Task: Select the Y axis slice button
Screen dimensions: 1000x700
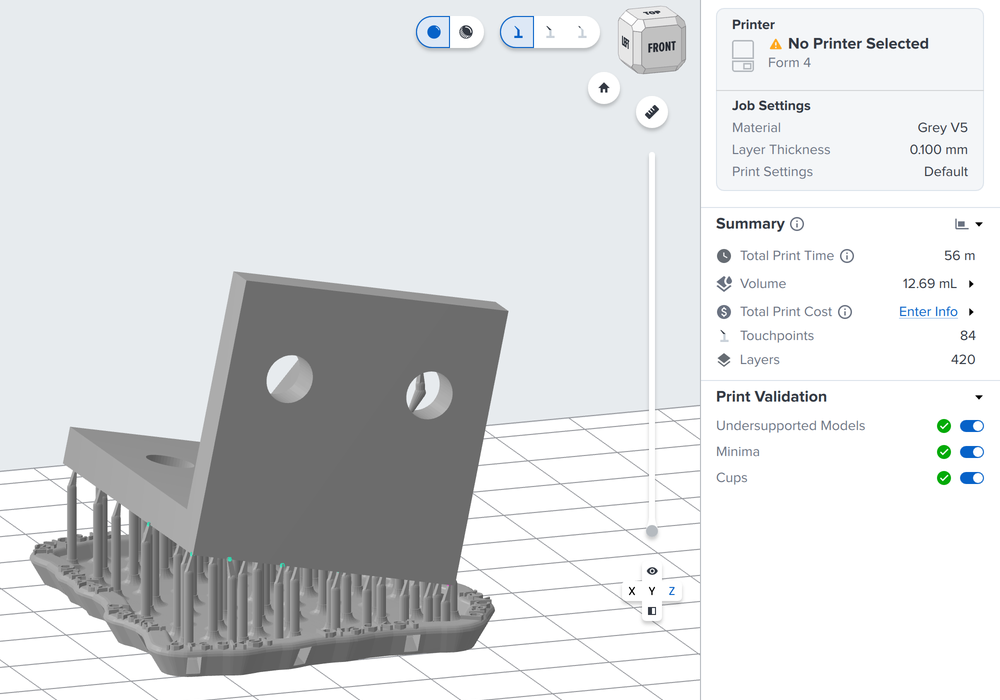Action: click(652, 591)
